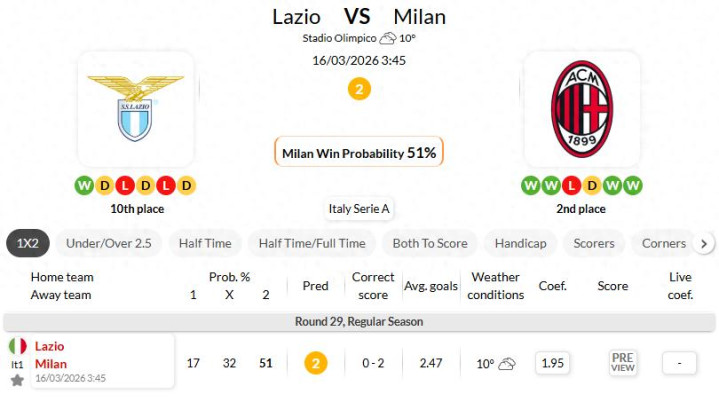This screenshot has height=402, width=719.
Task: Open the Scorers tab
Action: (594, 243)
